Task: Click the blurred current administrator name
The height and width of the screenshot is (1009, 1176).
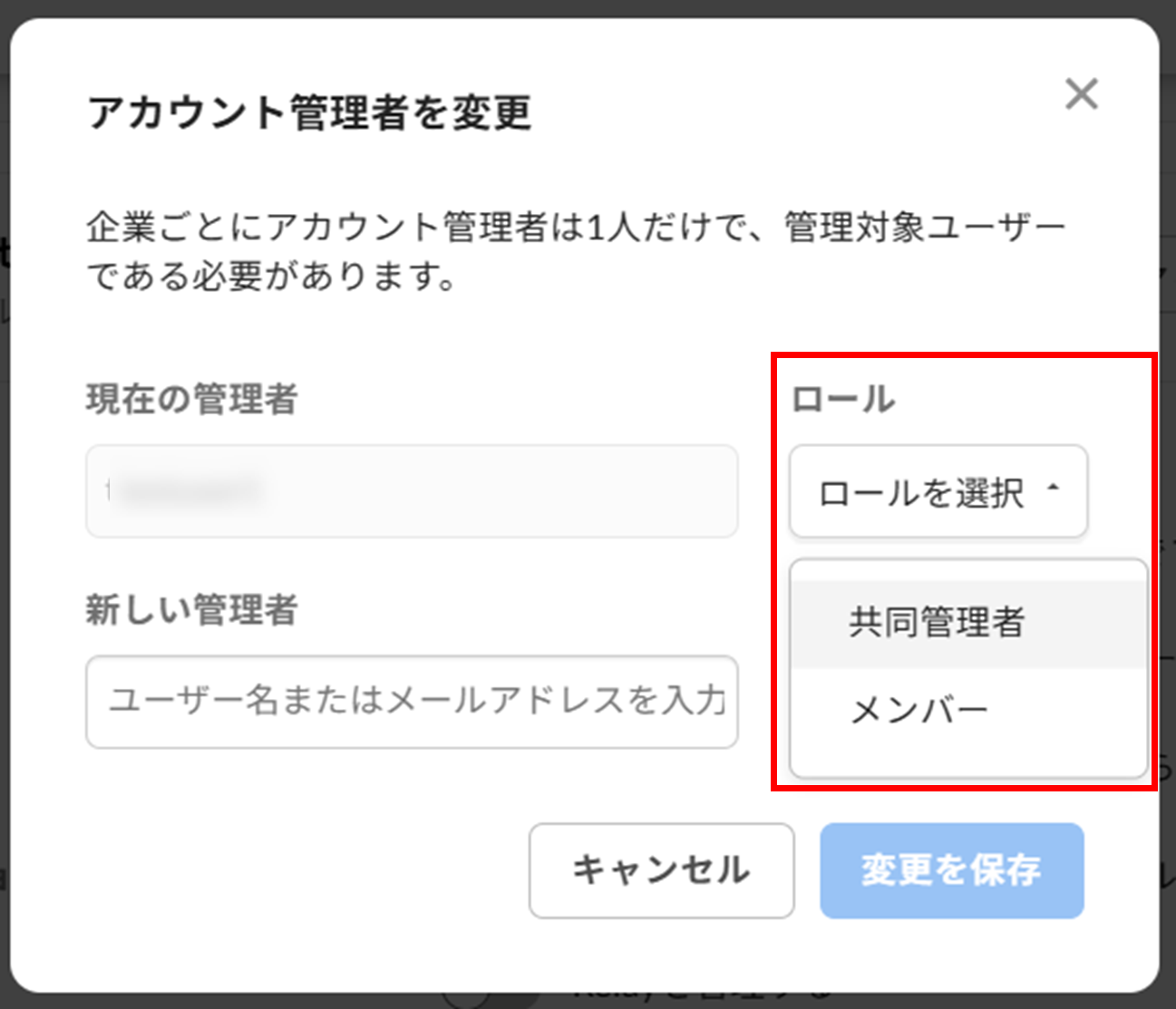Action: click(x=185, y=490)
